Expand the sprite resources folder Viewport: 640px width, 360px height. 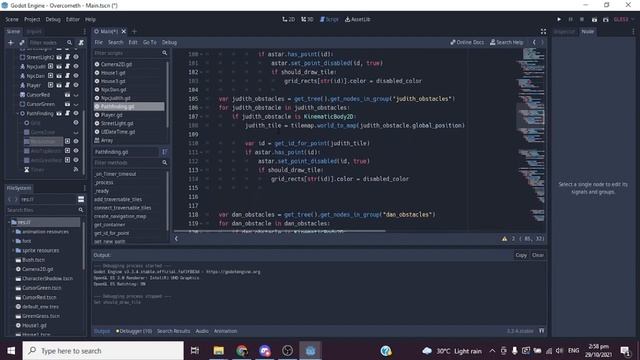pos(13,250)
